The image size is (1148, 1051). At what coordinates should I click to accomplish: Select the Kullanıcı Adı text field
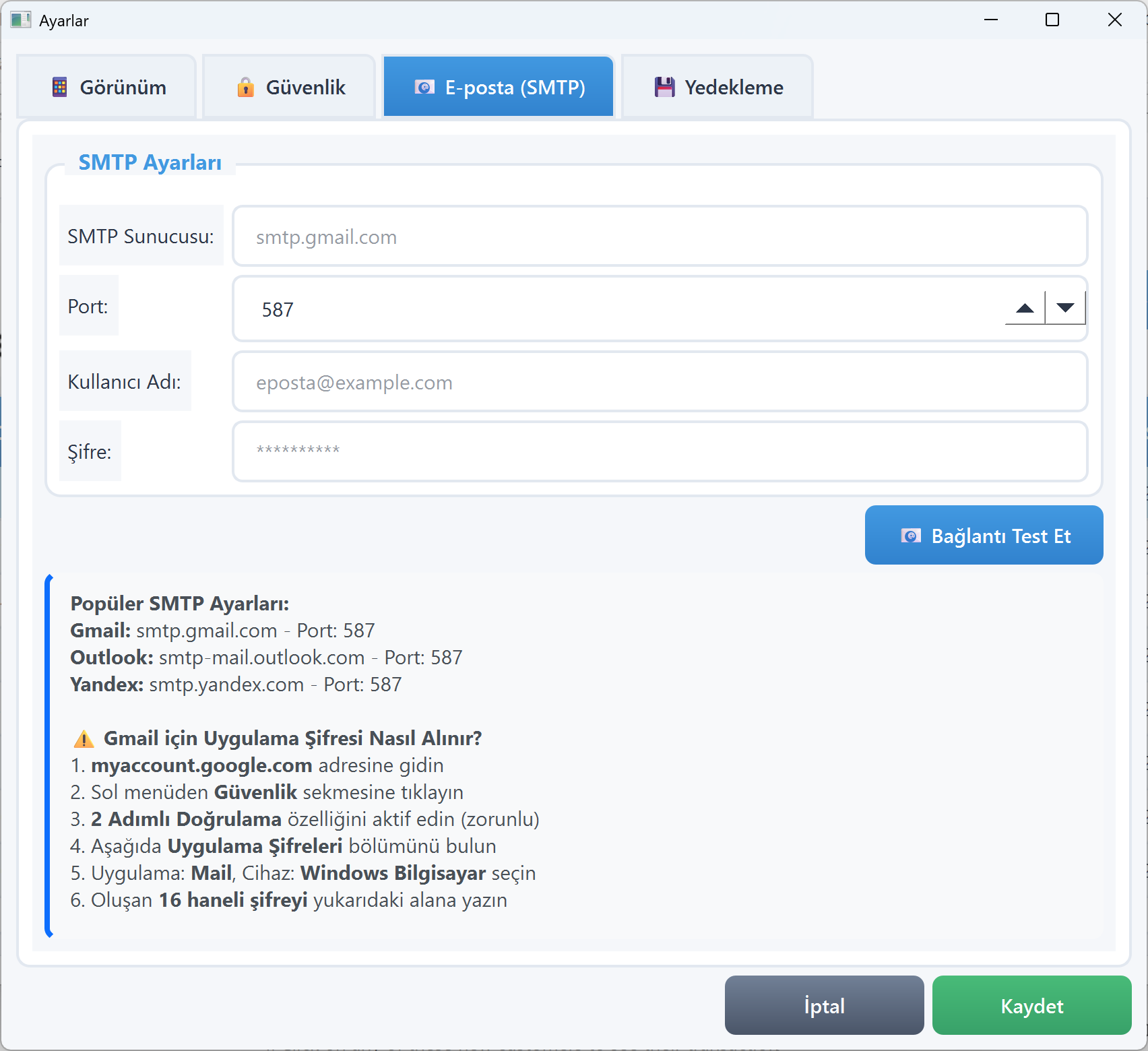click(x=660, y=382)
